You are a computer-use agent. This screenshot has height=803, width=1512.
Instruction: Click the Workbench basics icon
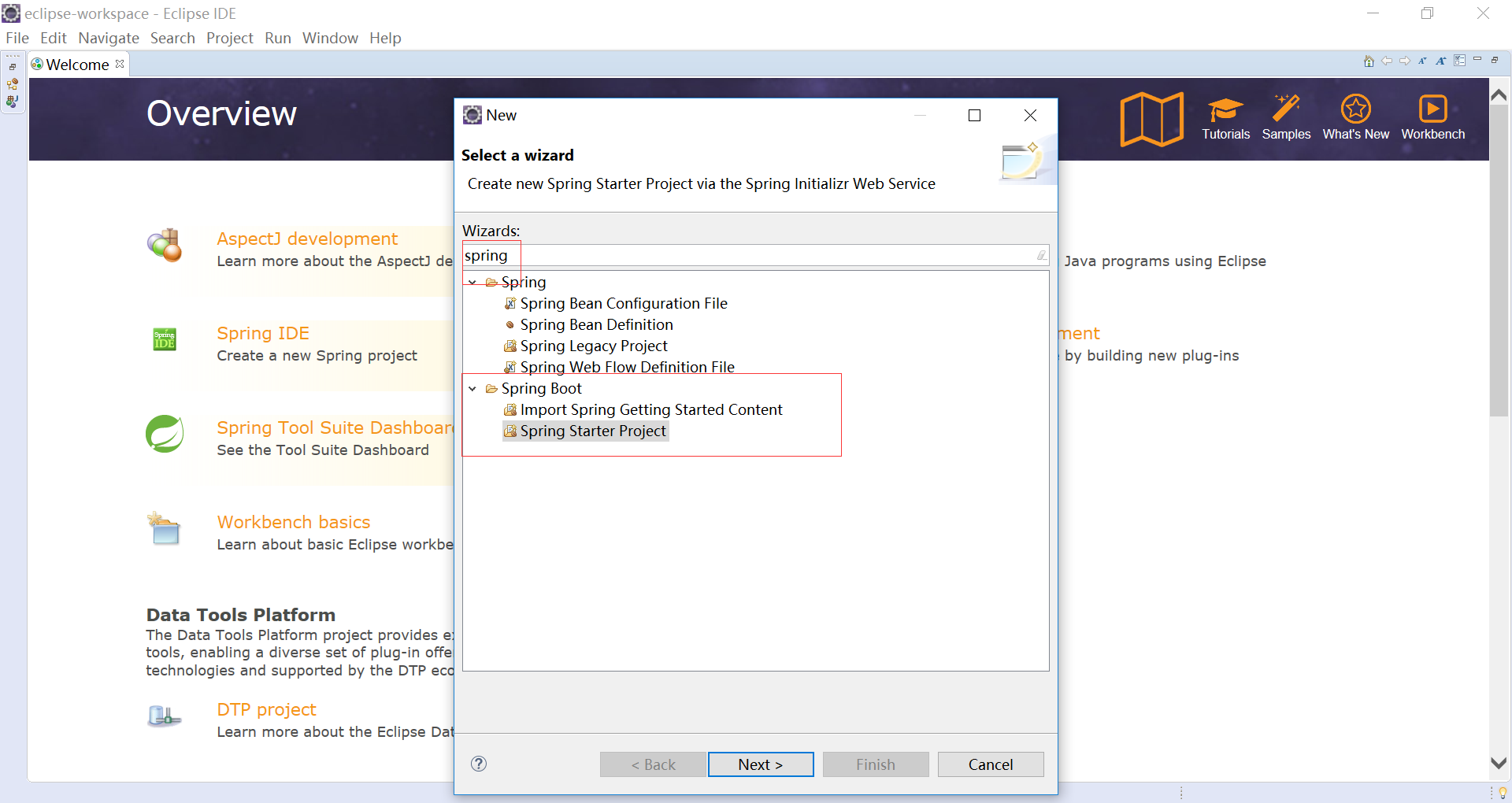click(x=165, y=528)
